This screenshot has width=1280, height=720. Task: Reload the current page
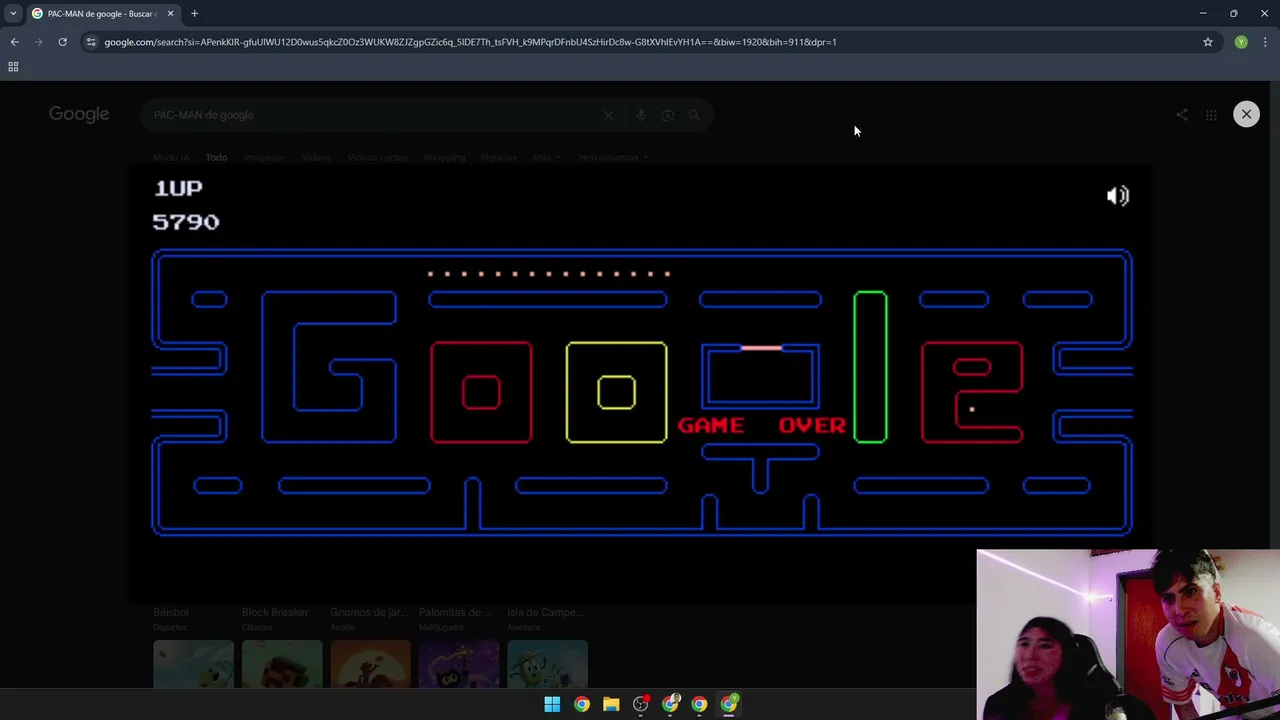(x=62, y=42)
